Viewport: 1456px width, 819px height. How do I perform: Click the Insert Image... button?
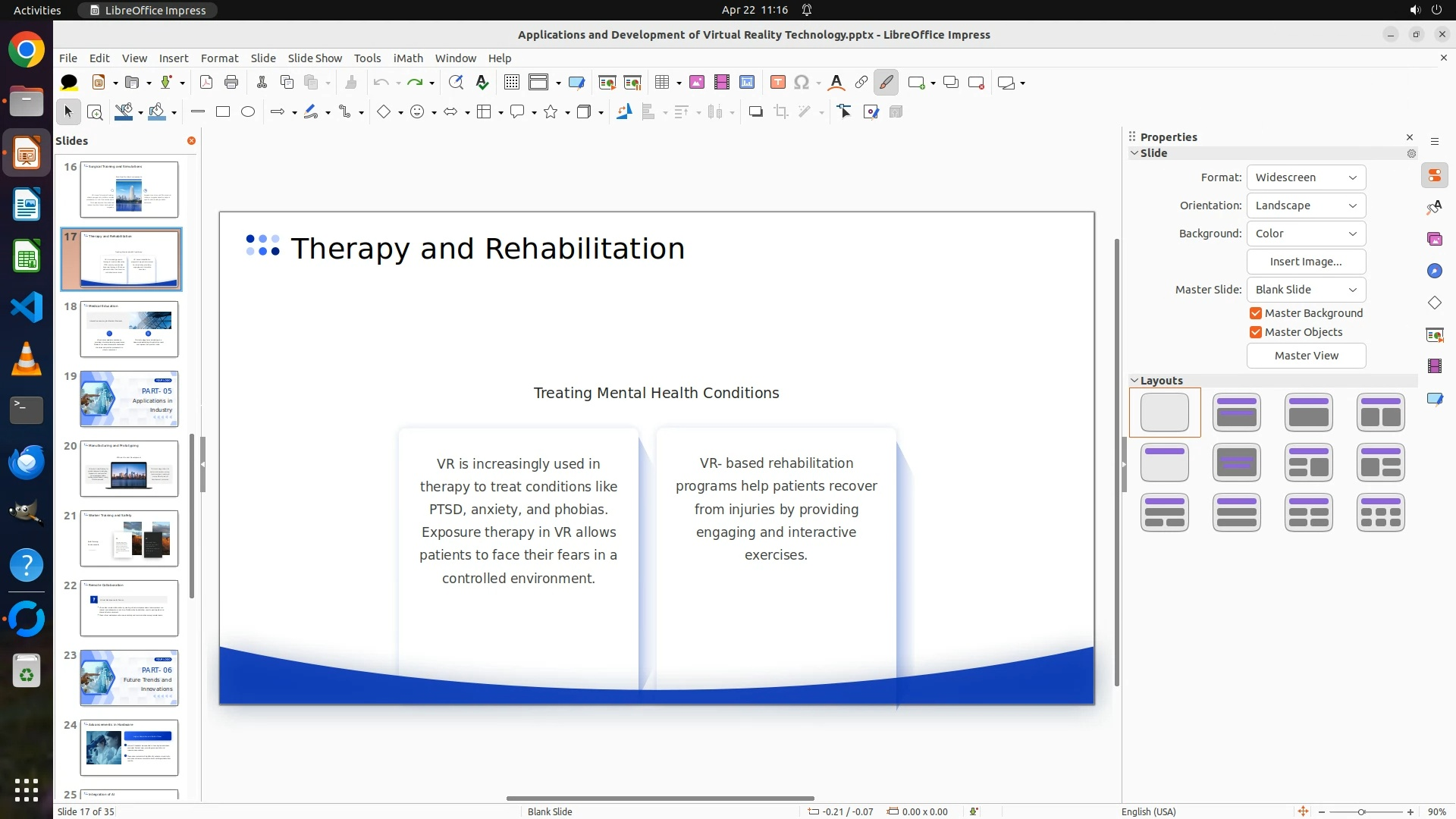(x=1306, y=262)
